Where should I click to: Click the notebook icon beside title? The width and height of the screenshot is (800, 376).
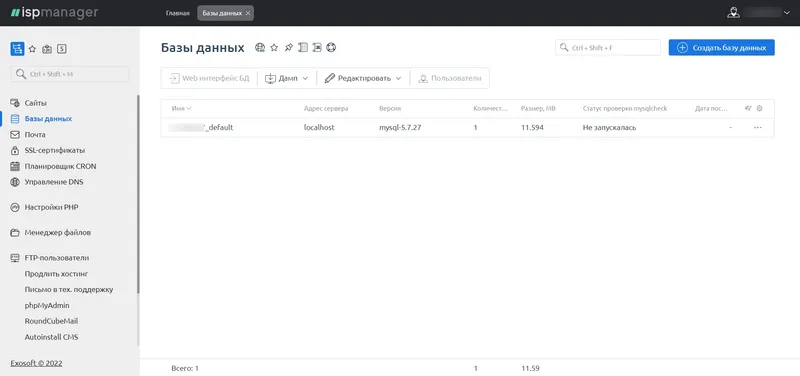point(303,47)
